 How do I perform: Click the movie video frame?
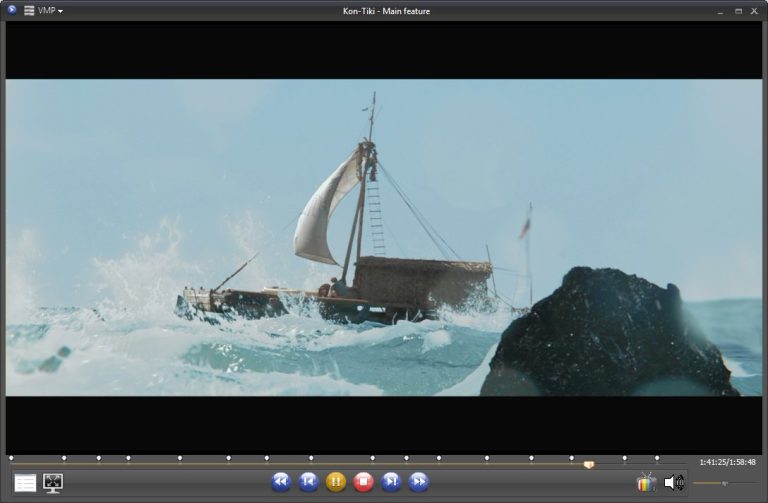tap(383, 237)
